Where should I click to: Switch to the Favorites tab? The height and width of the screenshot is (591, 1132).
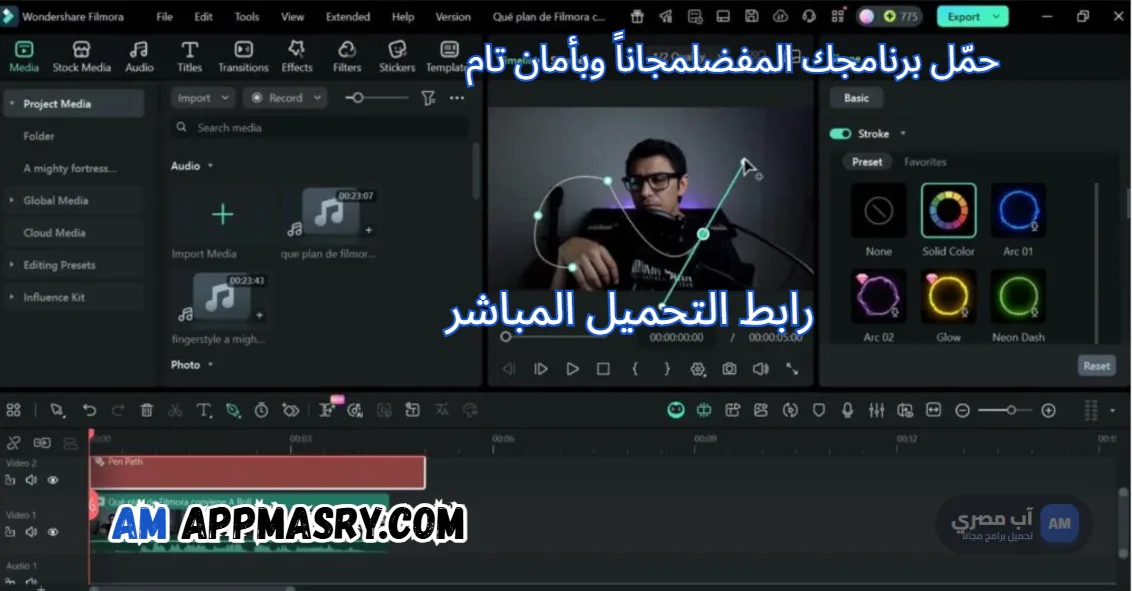click(x=925, y=162)
